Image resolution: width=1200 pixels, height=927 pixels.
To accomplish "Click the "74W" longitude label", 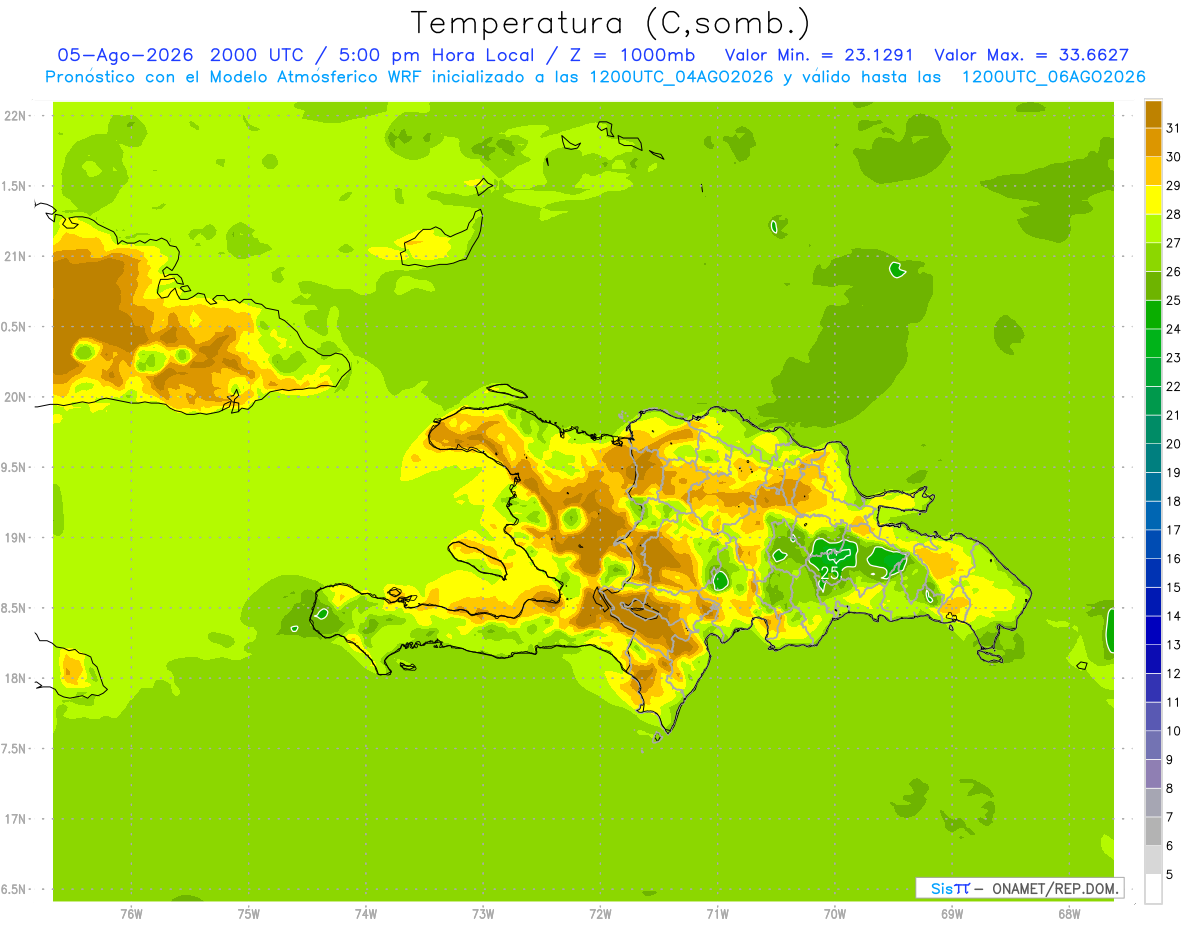I will coord(365,914).
